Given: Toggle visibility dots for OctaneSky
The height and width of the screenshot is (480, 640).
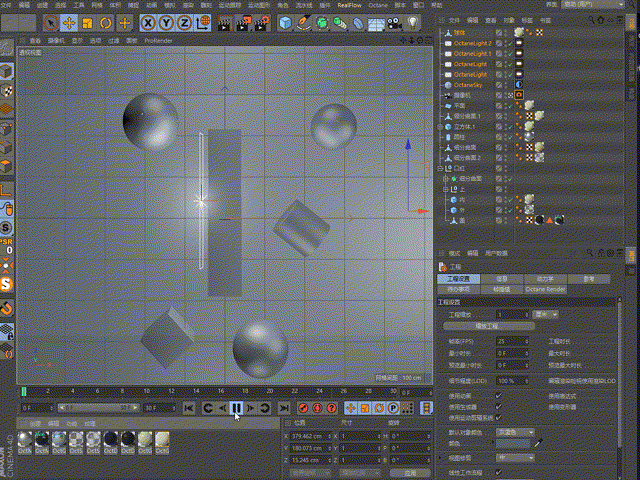Looking at the screenshot, I should click(x=506, y=85).
